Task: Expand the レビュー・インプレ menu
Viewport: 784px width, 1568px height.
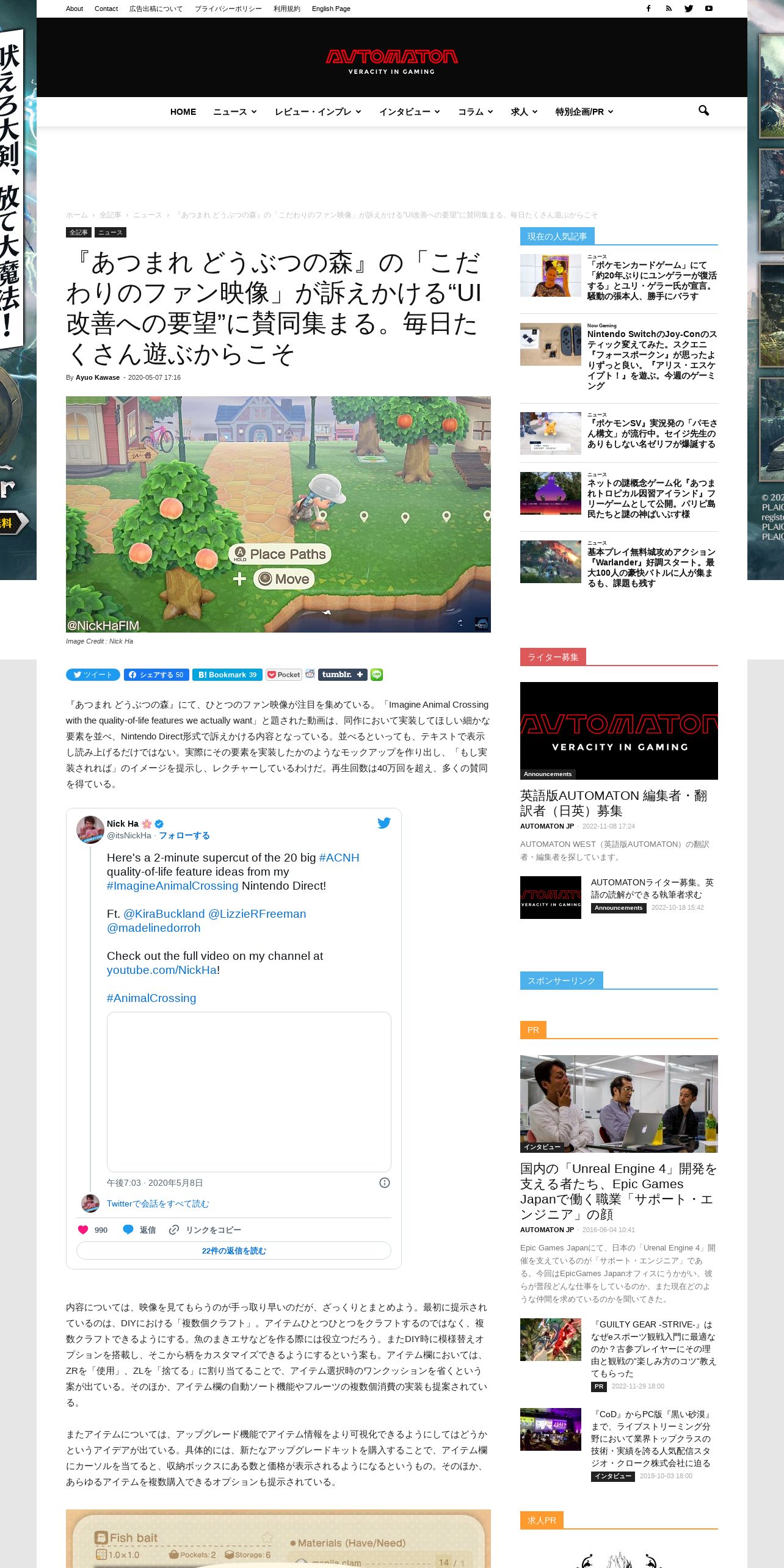Action: (318, 112)
